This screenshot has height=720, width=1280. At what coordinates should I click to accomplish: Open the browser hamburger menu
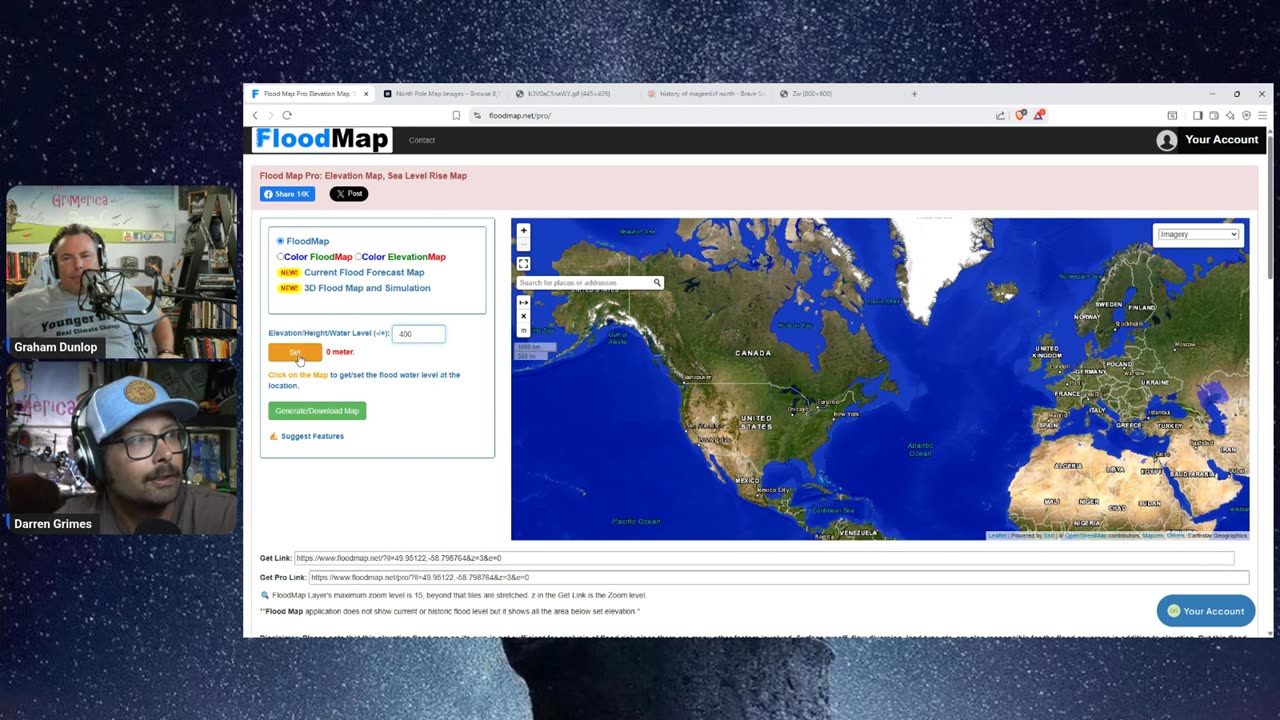point(1262,115)
